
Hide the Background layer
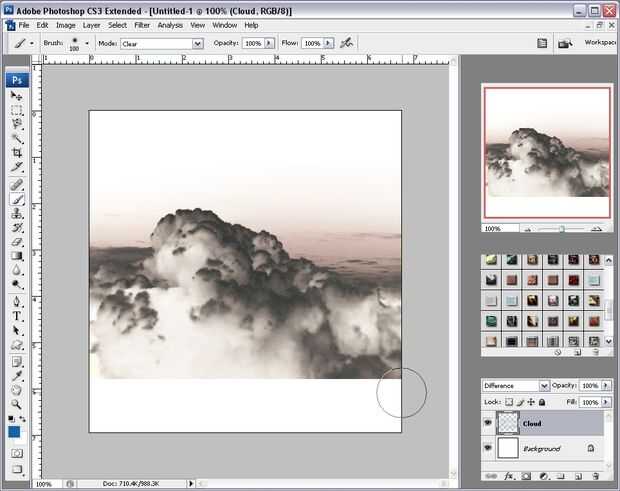tap(487, 449)
